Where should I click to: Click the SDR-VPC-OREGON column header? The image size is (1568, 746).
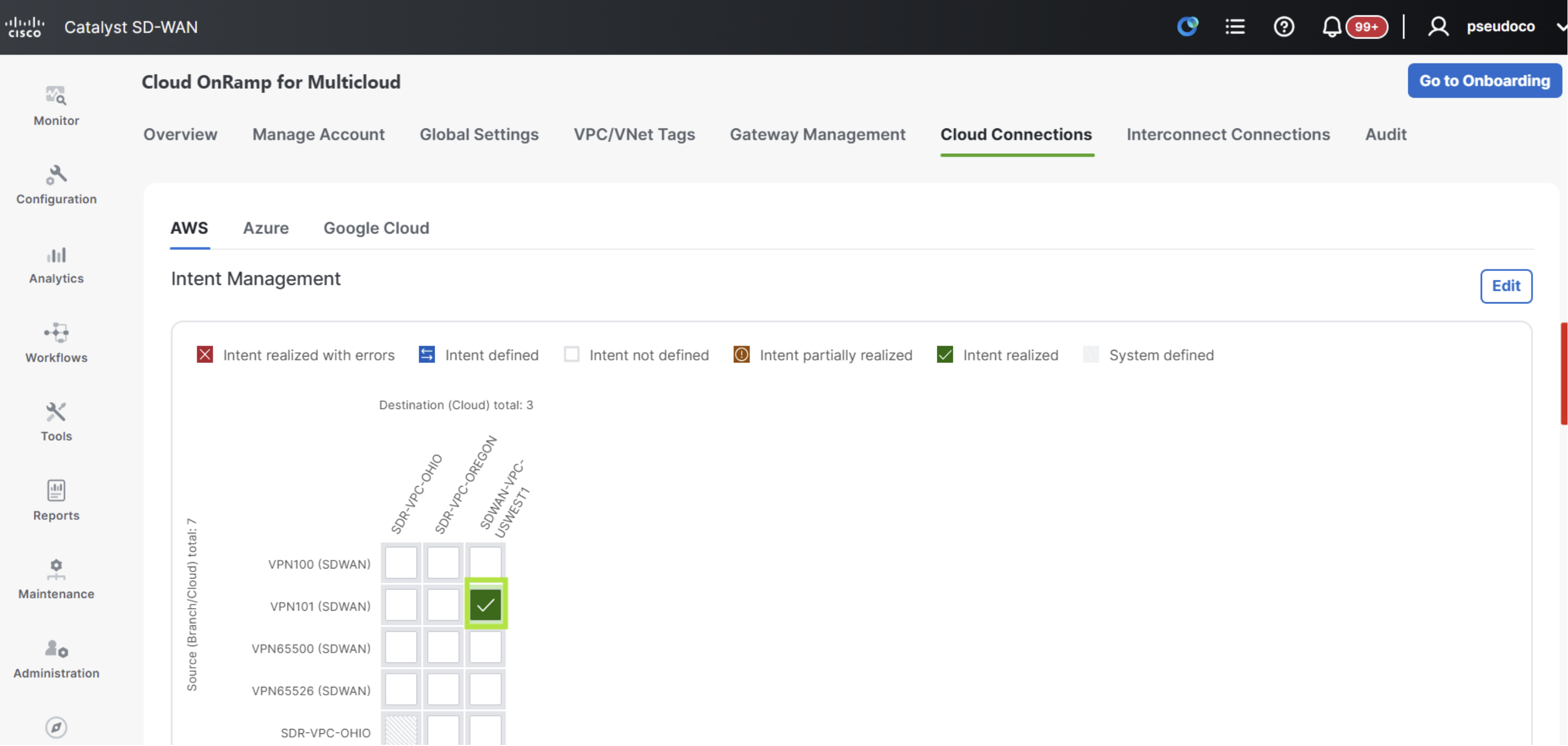click(x=466, y=485)
